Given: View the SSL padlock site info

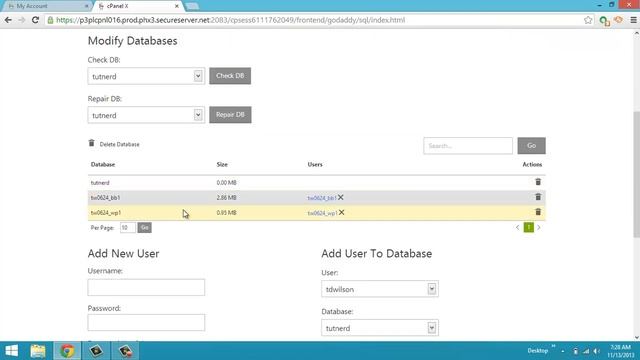Looking at the screenshot, I should tap(50, 20).
